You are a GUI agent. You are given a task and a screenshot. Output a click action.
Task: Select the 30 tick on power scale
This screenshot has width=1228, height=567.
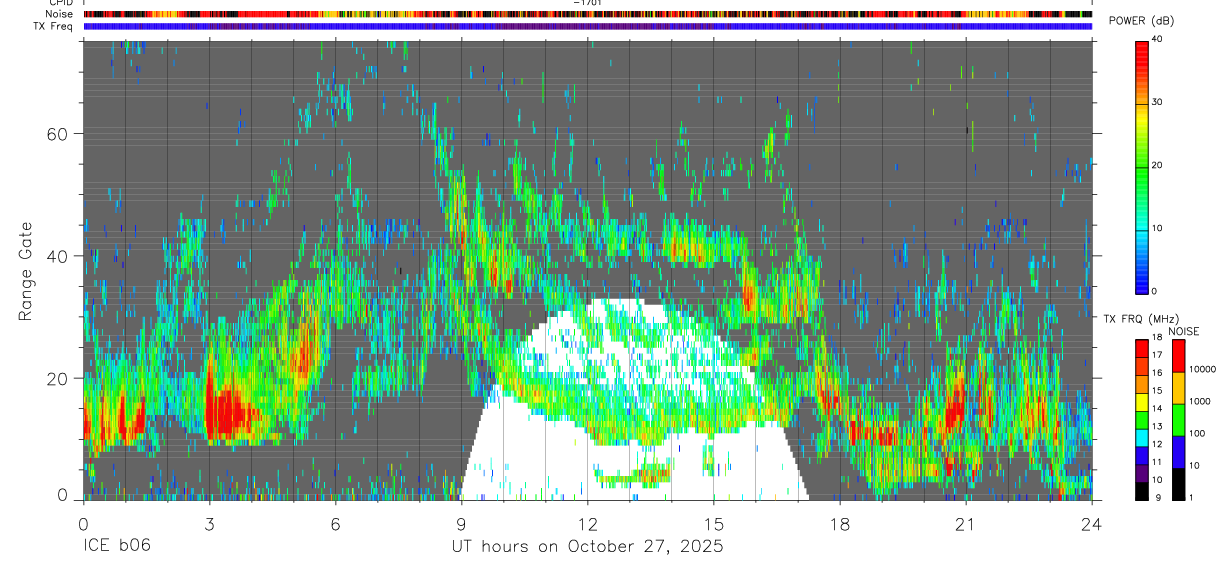1158,102
